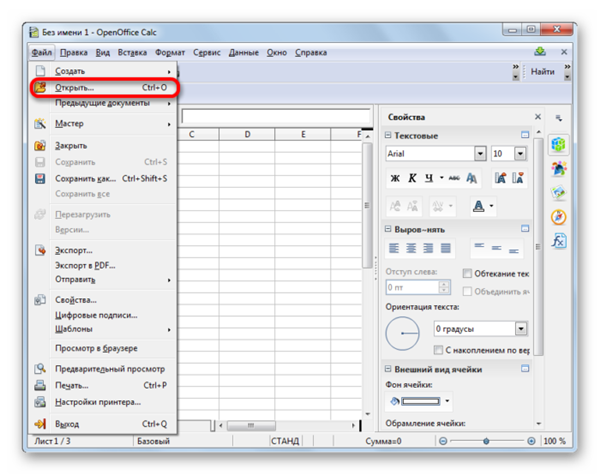Click the Print Preview magnifier icon
600x475 pixels.
[x=40, y=369]
